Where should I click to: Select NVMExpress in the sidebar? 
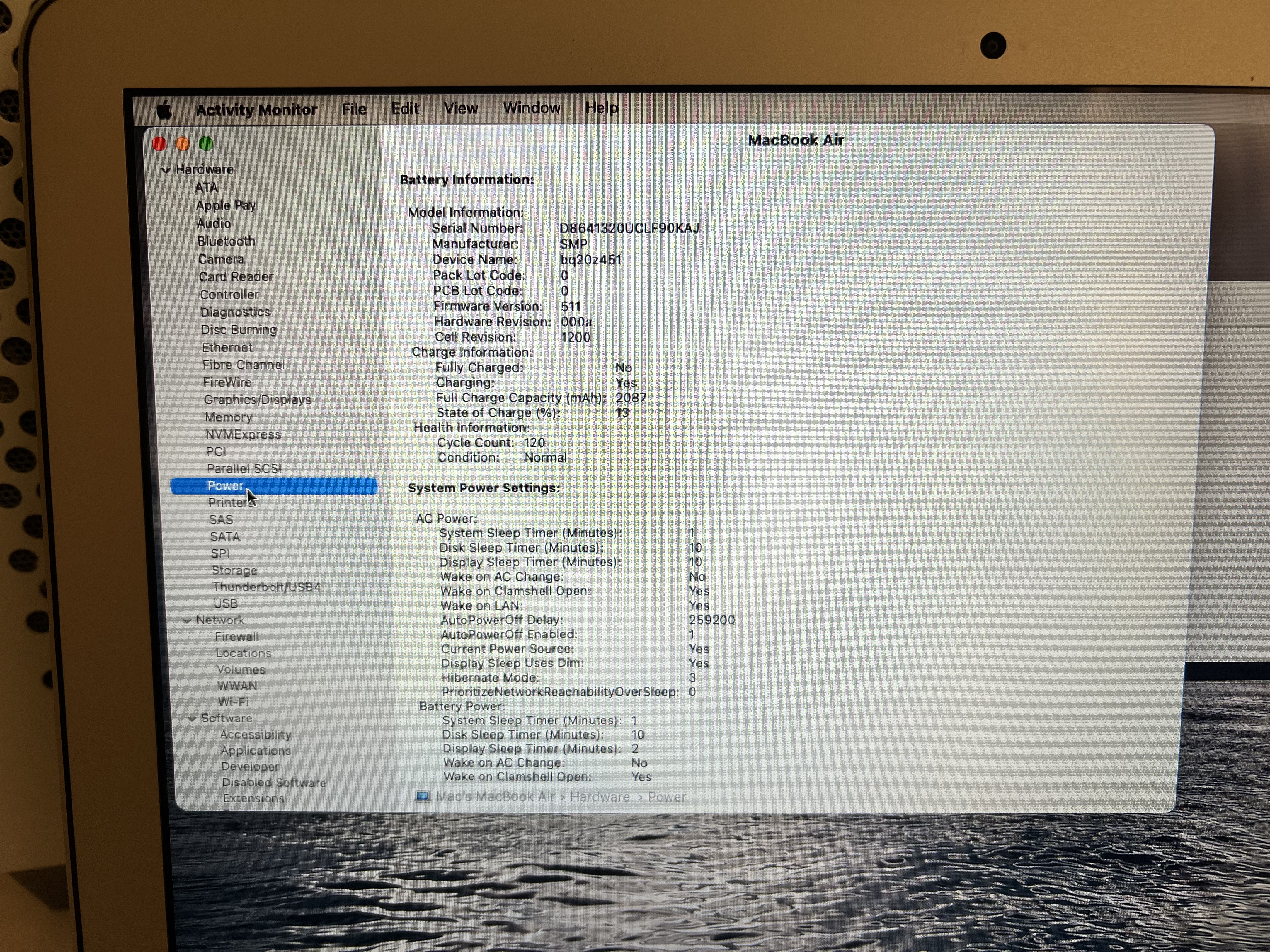pos(243,434)
